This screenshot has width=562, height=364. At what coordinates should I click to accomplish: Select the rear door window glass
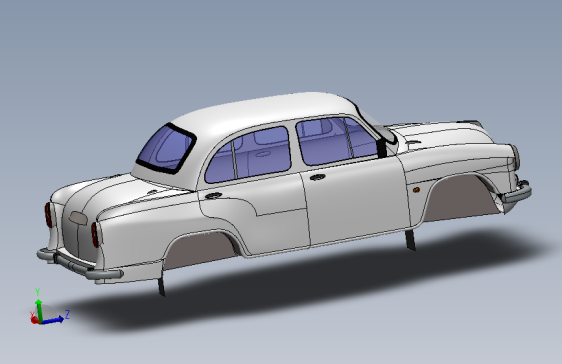point(263,154)
